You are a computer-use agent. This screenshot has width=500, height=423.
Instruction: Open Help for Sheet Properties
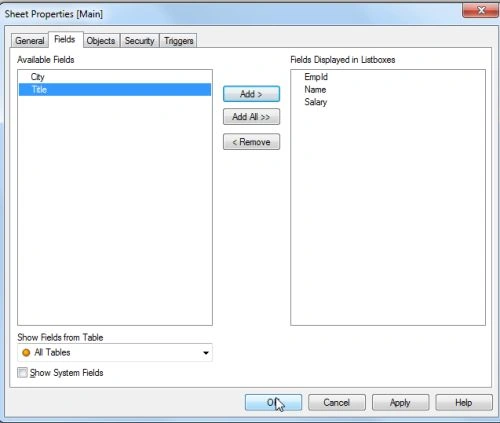pos(464,403)
